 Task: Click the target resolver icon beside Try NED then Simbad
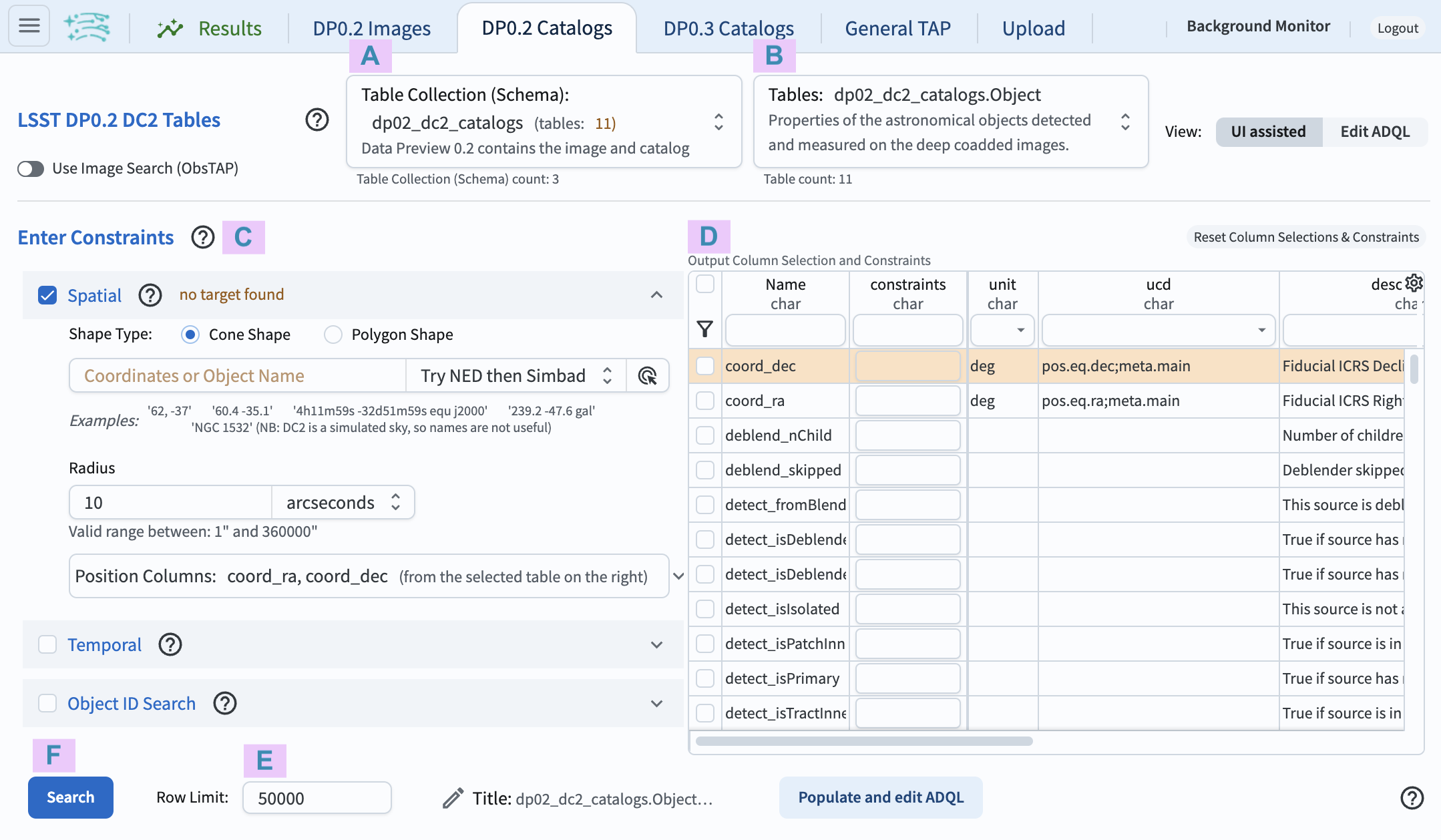[x=646, y=375]
